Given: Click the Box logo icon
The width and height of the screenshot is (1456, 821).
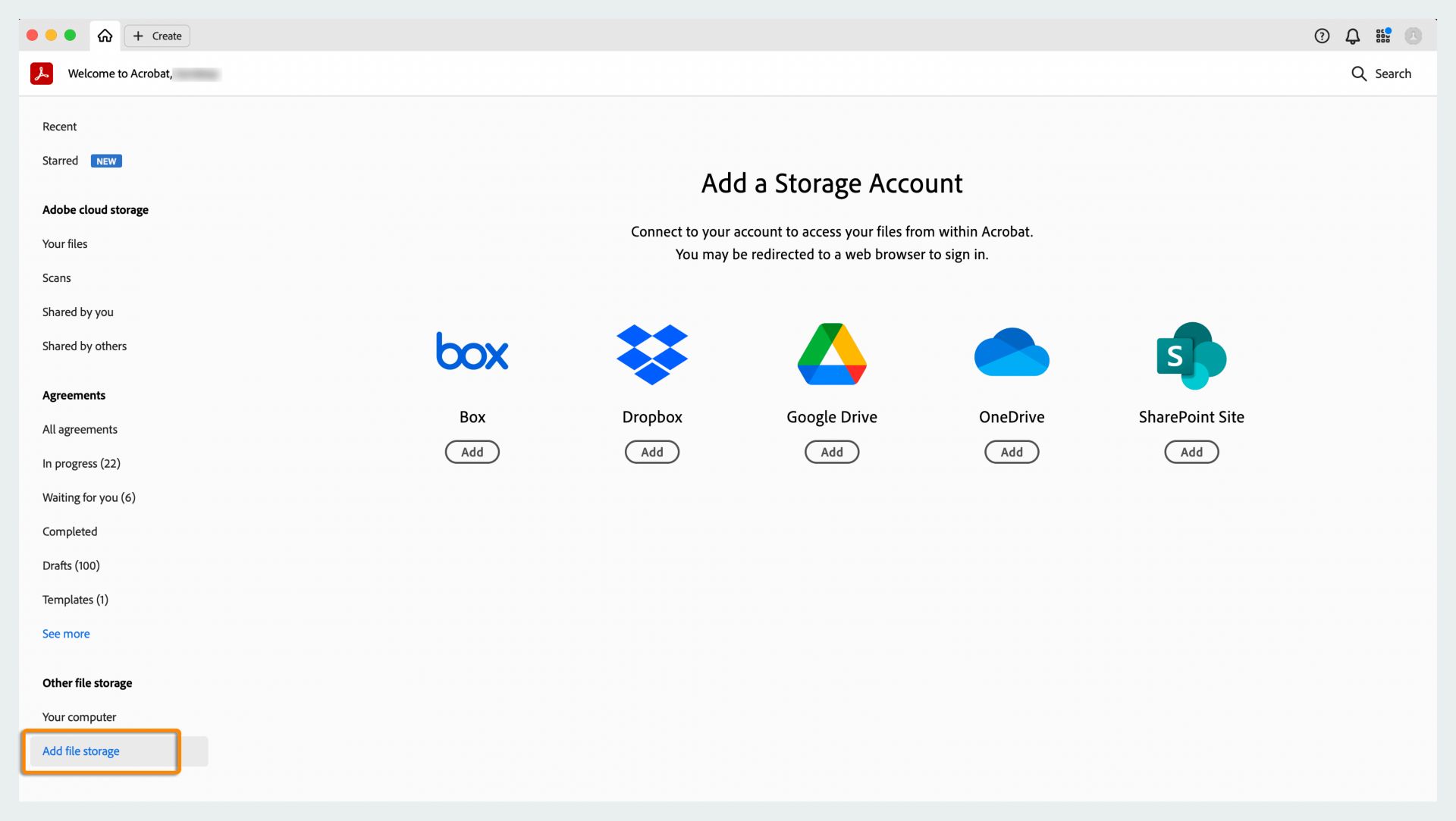Looking at the screenshot, I should click(472, 352).
